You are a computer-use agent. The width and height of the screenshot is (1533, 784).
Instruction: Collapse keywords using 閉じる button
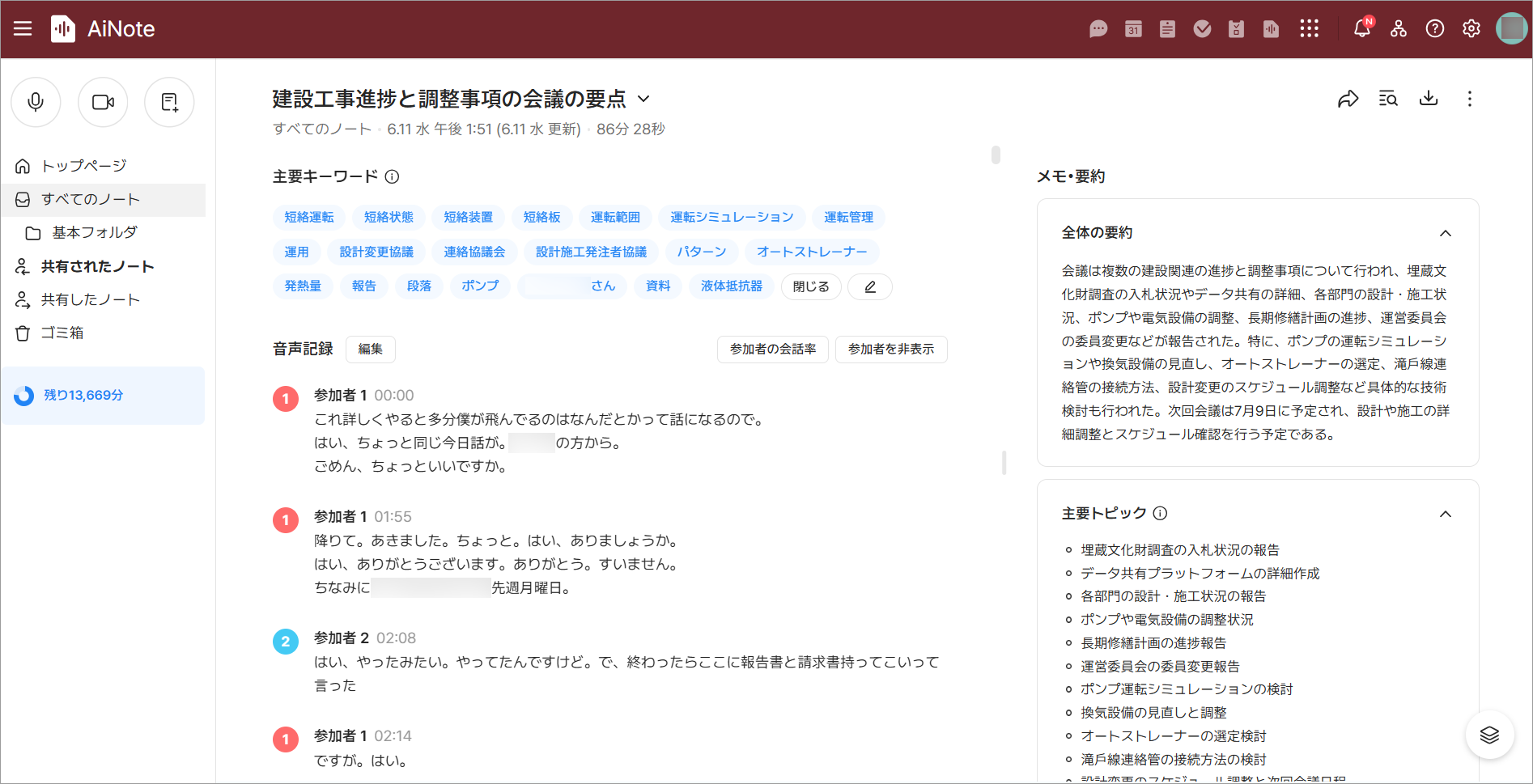810,286
